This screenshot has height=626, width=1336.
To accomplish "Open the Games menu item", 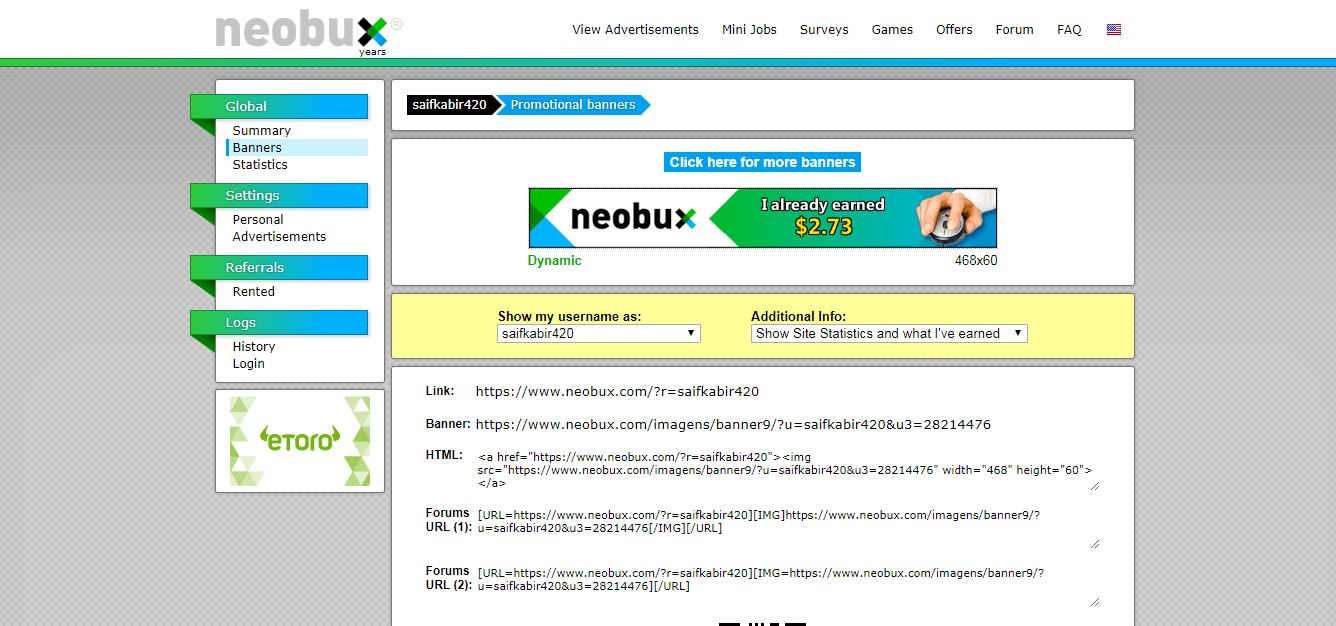I will pos(892,30).
